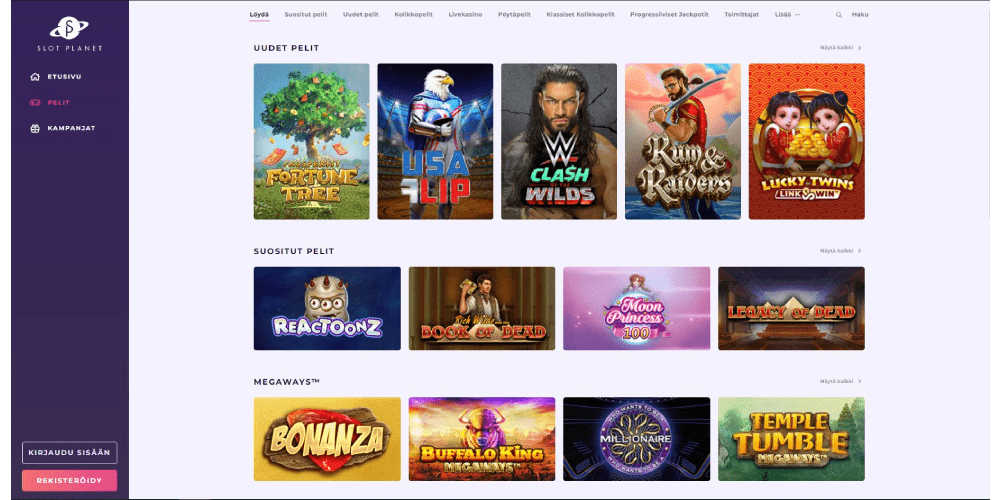Click the search magnifier icon
This screenshot has width=1000, height=500.
(839, 15)
